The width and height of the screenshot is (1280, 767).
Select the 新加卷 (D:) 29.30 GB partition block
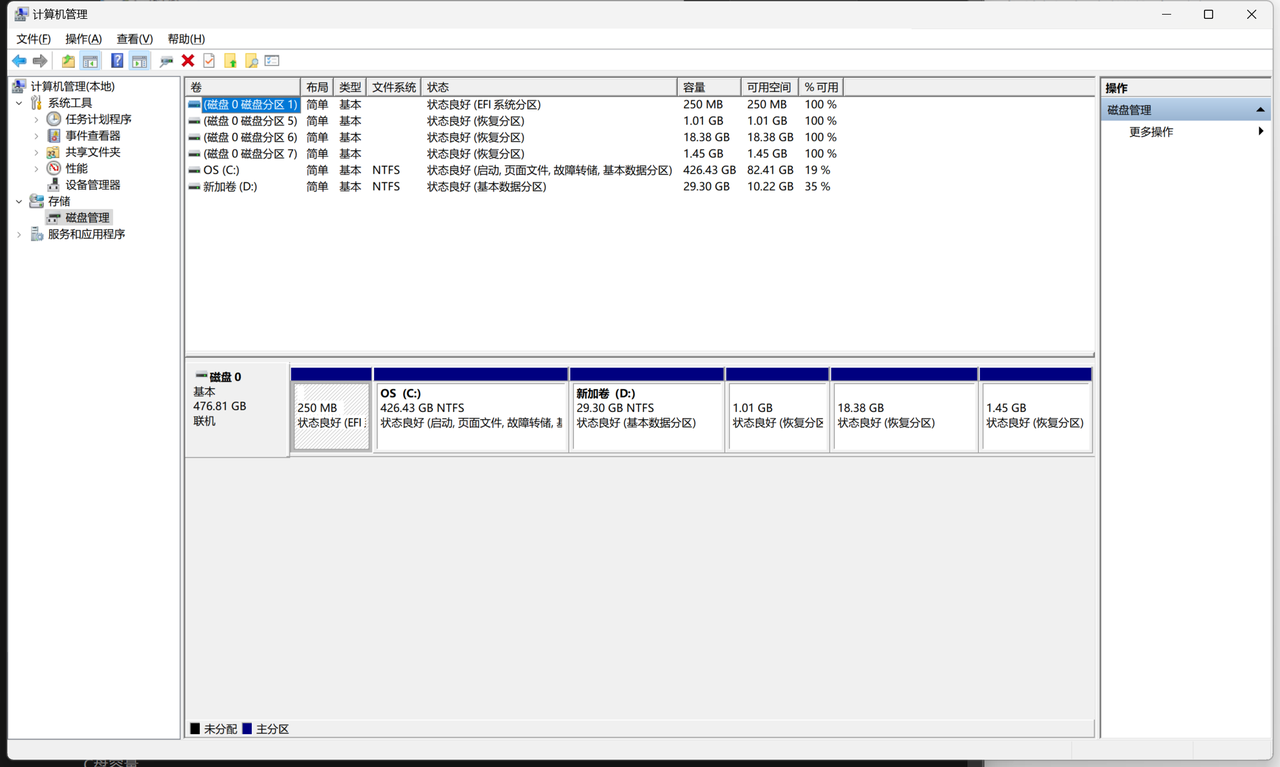click(647, 410)
